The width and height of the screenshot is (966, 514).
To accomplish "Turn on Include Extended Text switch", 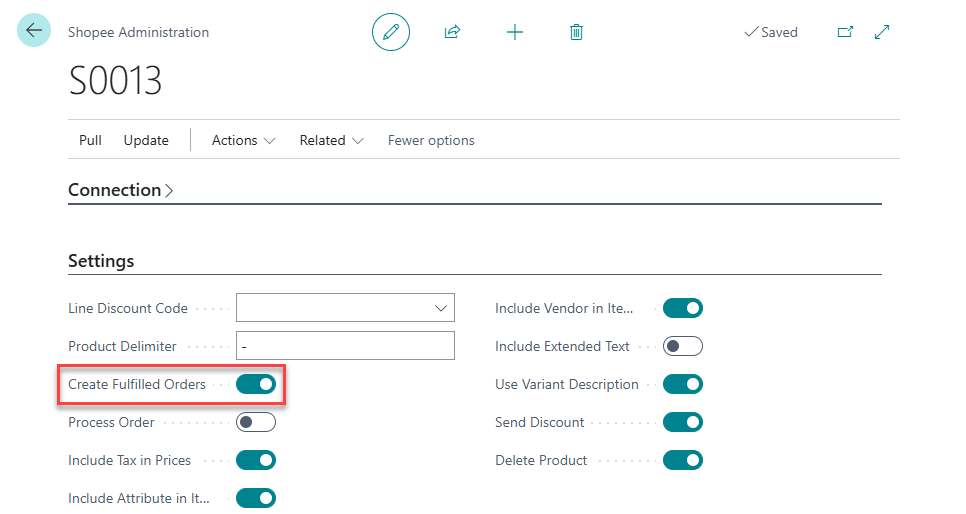I will pos(683,347).
